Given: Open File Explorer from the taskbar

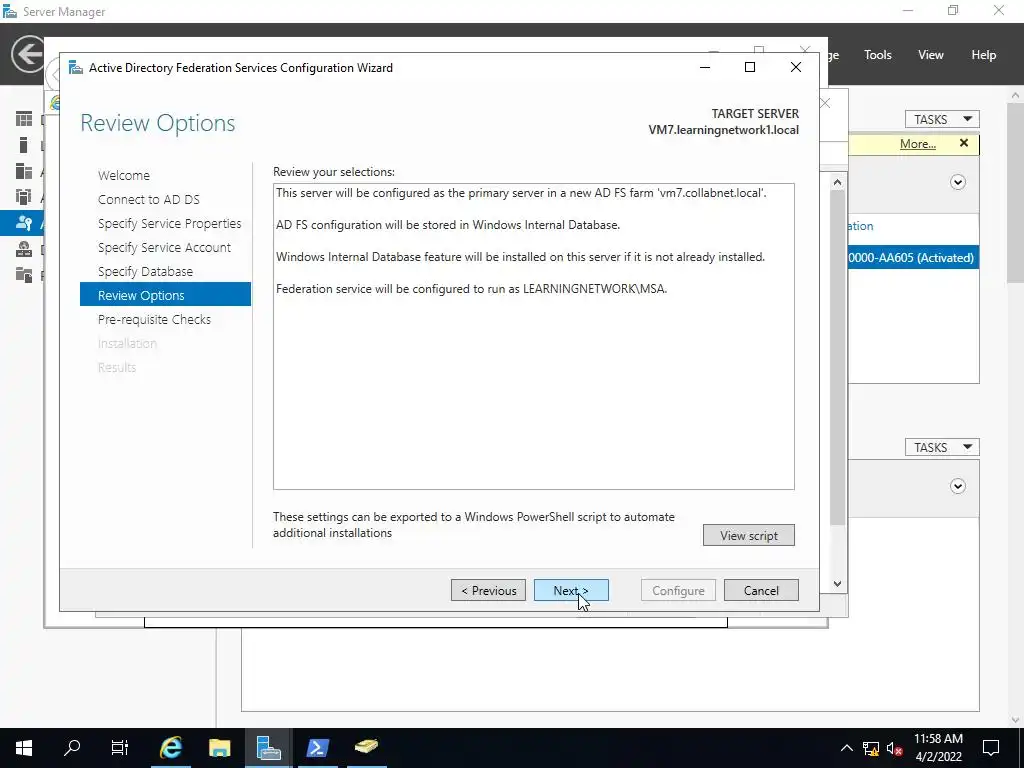Looking at the screenshot, I should pyautogui.click(x=219, y=747).
